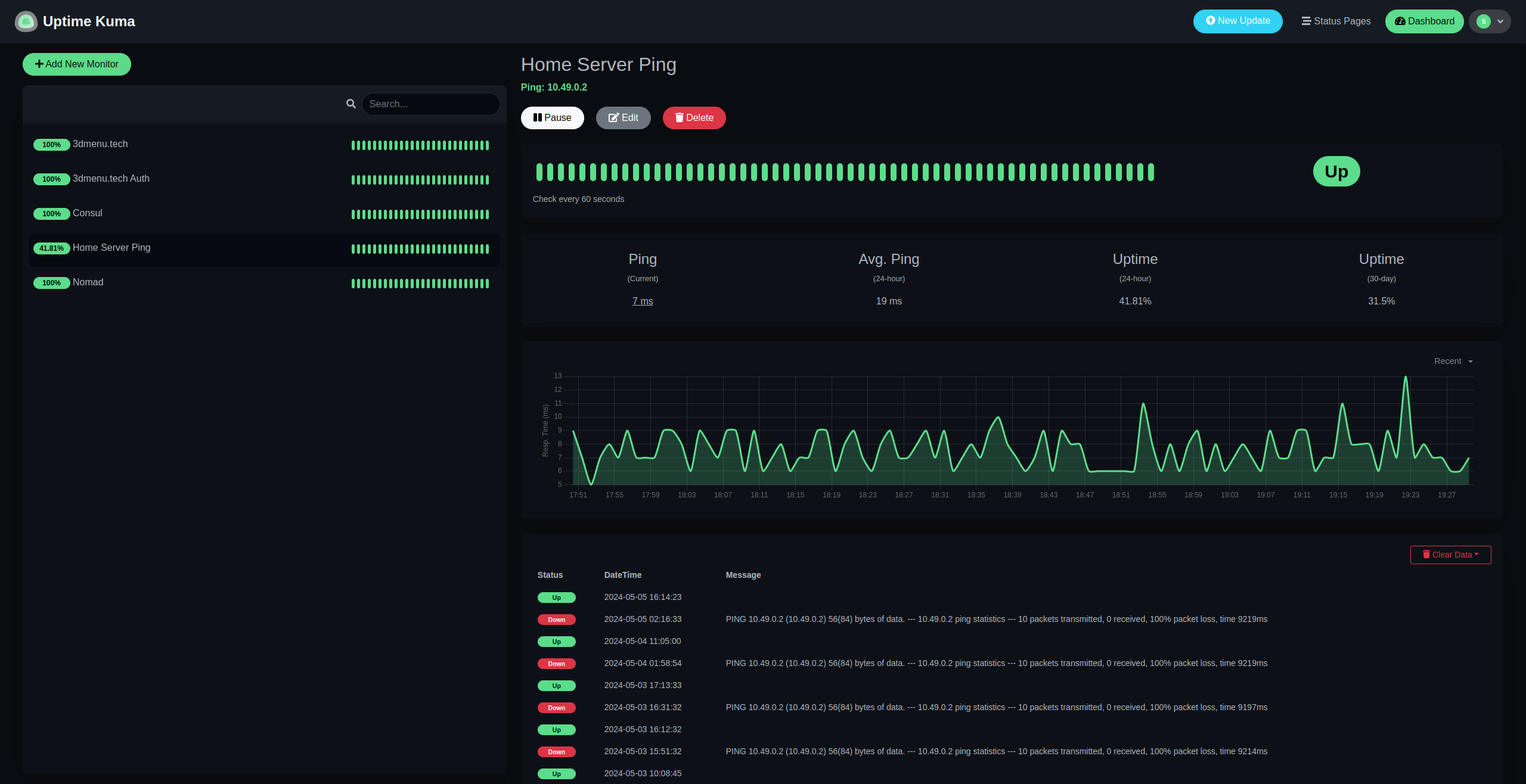The height and width of the screenshot is (784, 1526).
Task: Click the 41.81% uptime badge
Action: click(51, 248)
